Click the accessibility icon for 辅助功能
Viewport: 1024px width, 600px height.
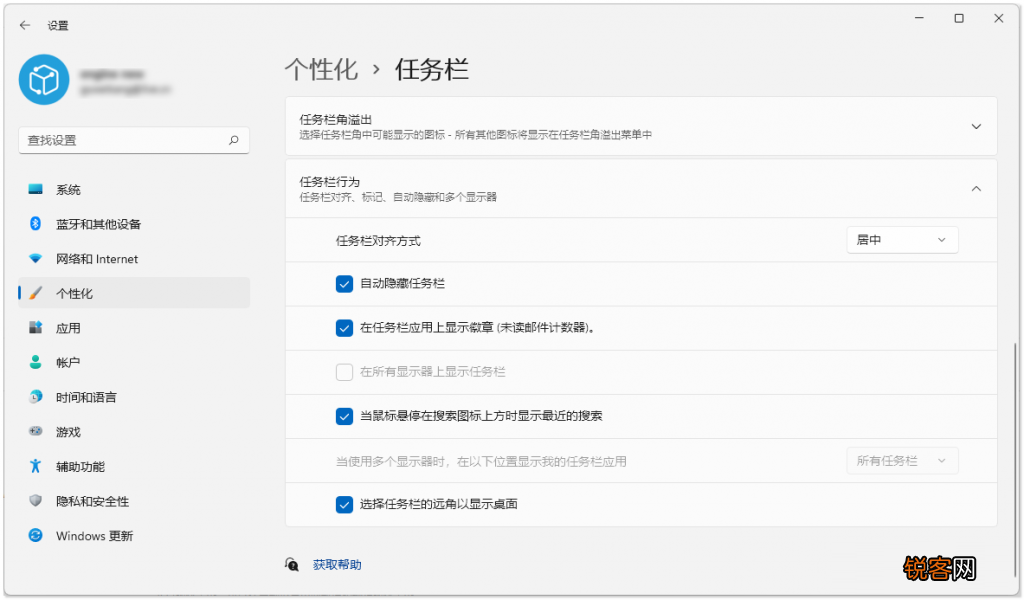point(35,466)
